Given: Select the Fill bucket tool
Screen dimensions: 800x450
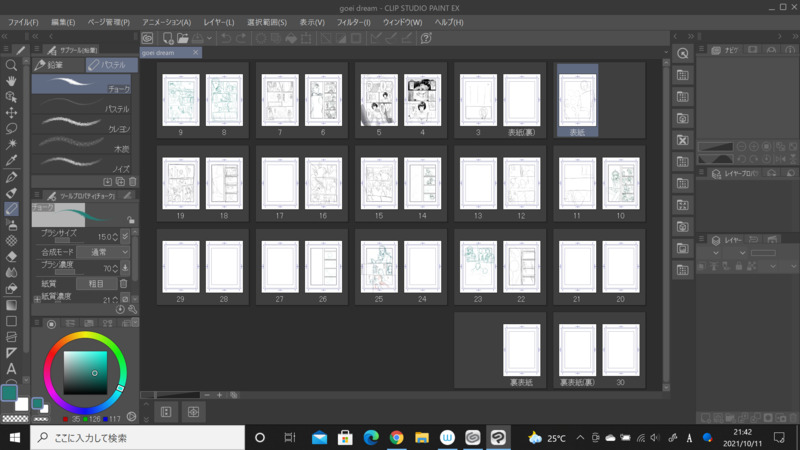Looking at the screenshot, I should pyautogui.click(x=11, y=289).
